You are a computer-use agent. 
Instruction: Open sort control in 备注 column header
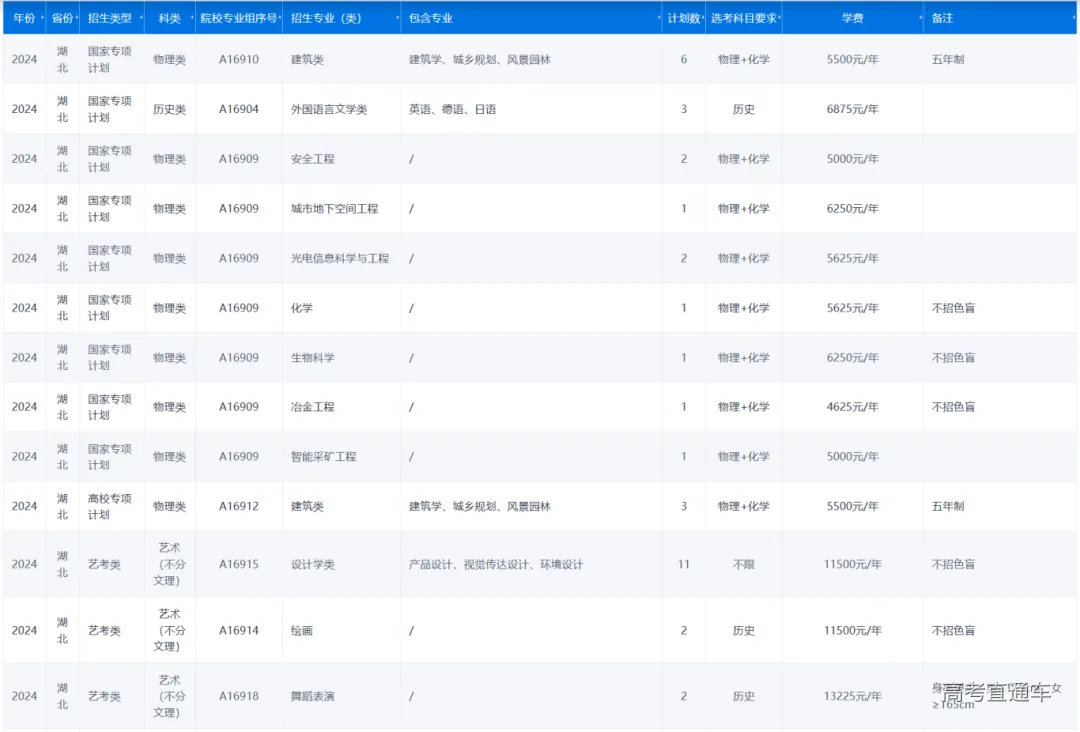[x=1074, y=19]
